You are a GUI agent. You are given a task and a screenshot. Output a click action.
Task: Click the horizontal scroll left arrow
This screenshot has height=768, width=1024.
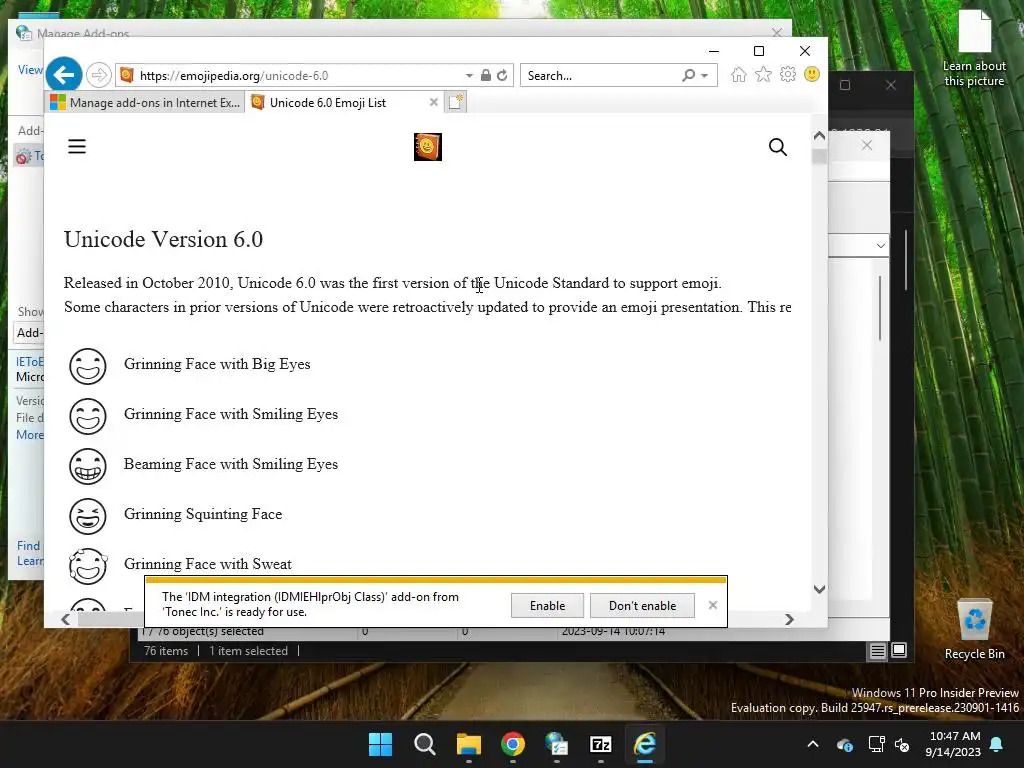pos(65,619)
